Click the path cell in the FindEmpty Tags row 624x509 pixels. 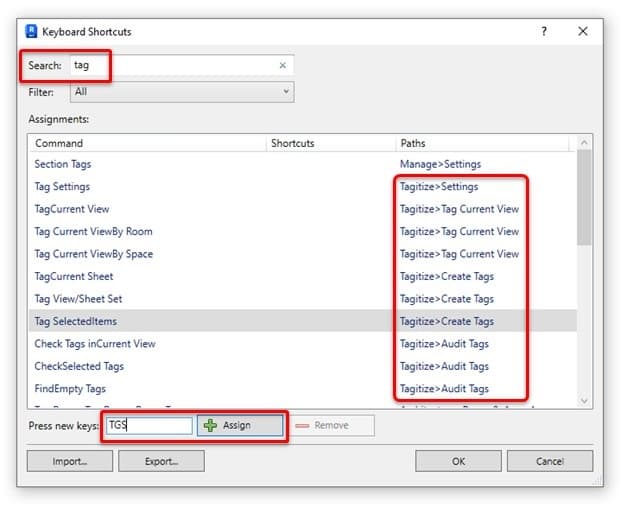tap(444, 388)
